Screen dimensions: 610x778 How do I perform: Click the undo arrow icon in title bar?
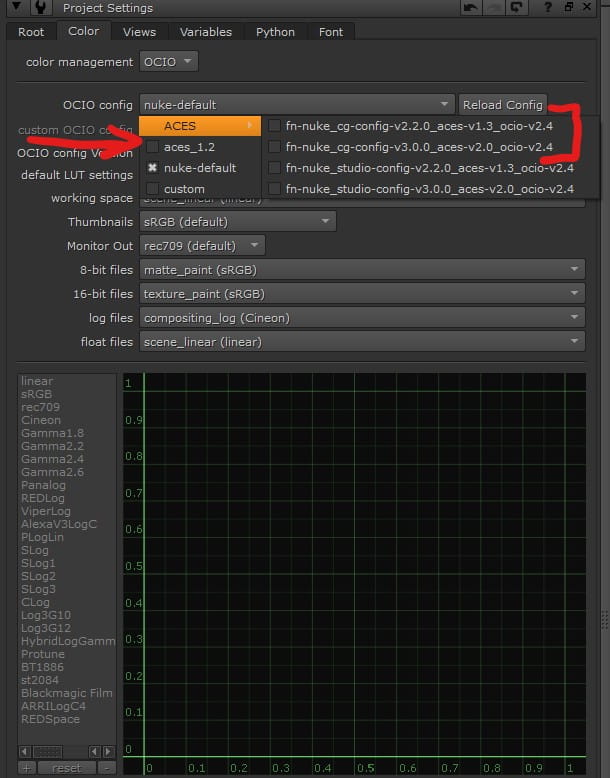point(471,7)
